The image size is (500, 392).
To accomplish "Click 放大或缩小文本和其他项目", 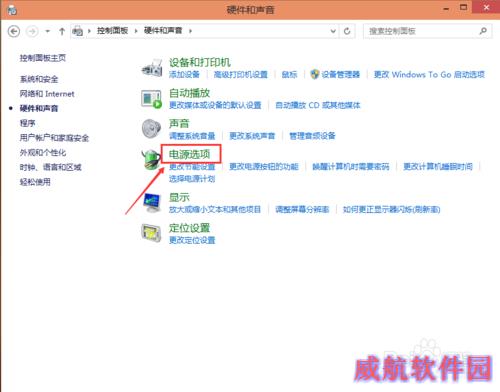I will (x=215, y=210).
